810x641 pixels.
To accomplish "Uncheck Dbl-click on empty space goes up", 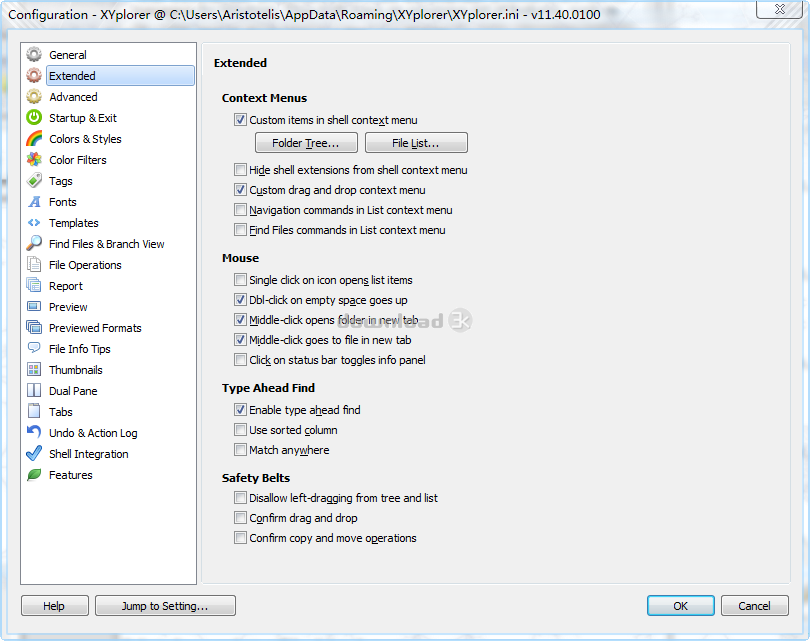I will pyautogui.click(x=240, y=300).
